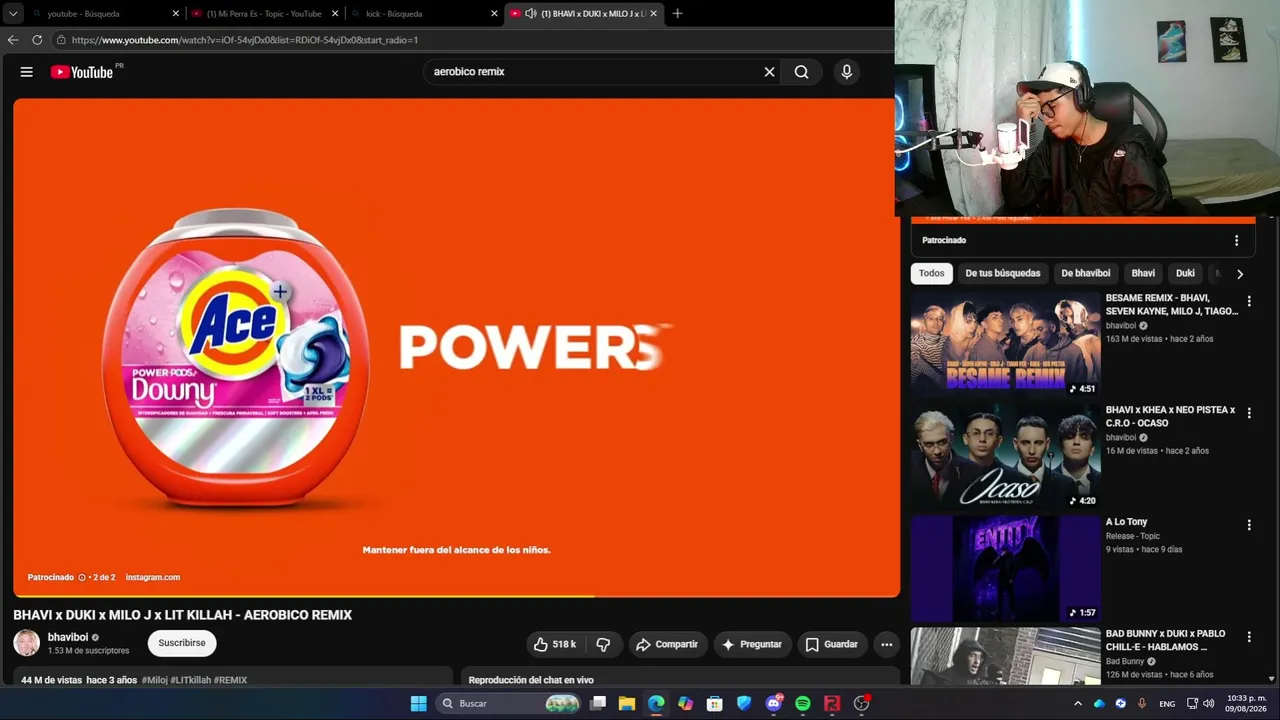The height and width of the screenshot is (720, 1280).
Task: Go to YouTube home via logo
Action: tap(82, 72)
